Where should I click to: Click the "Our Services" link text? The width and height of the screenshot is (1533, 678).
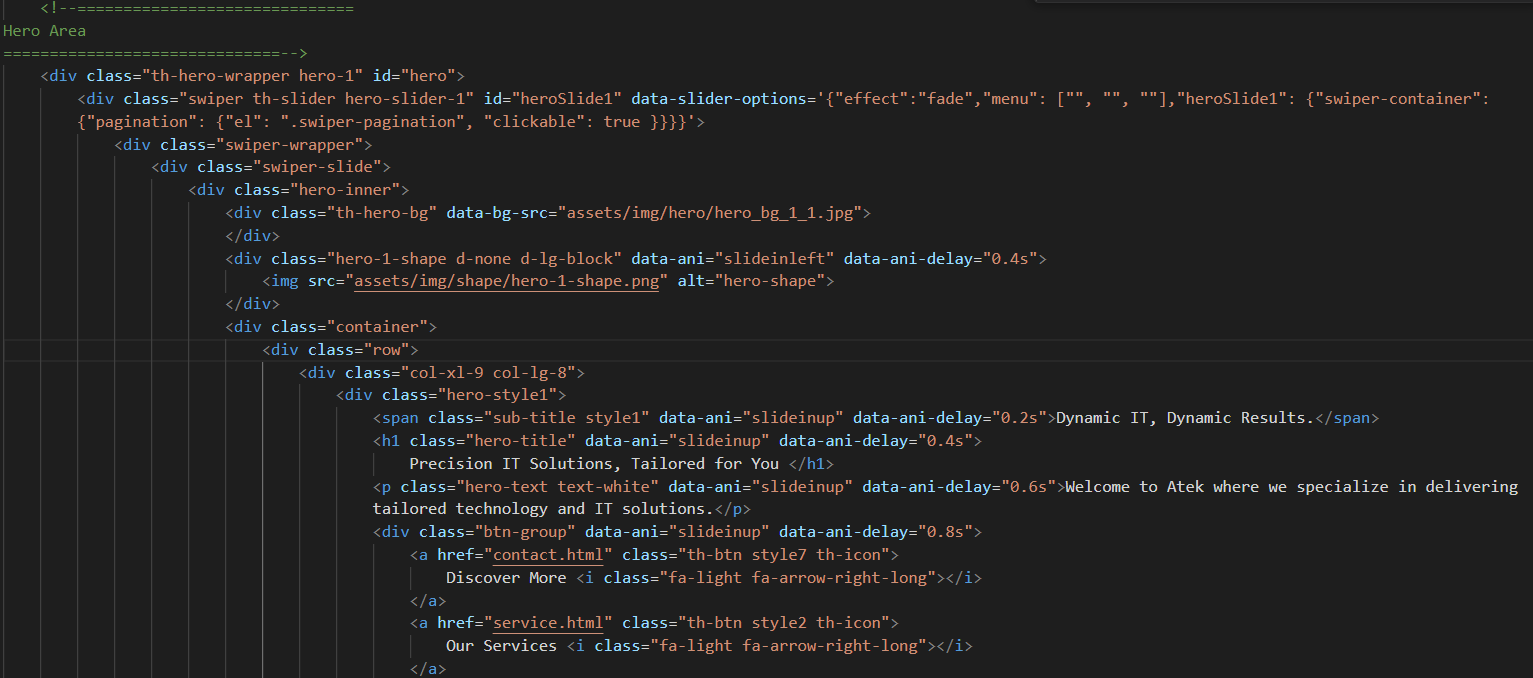500,645
